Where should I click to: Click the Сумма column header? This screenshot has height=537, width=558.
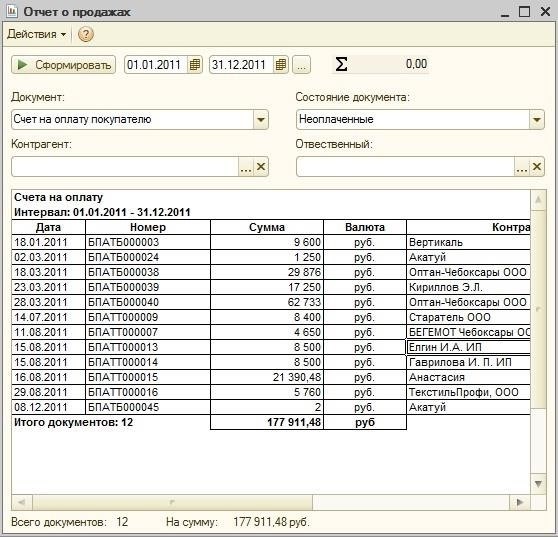click(267, 227)
